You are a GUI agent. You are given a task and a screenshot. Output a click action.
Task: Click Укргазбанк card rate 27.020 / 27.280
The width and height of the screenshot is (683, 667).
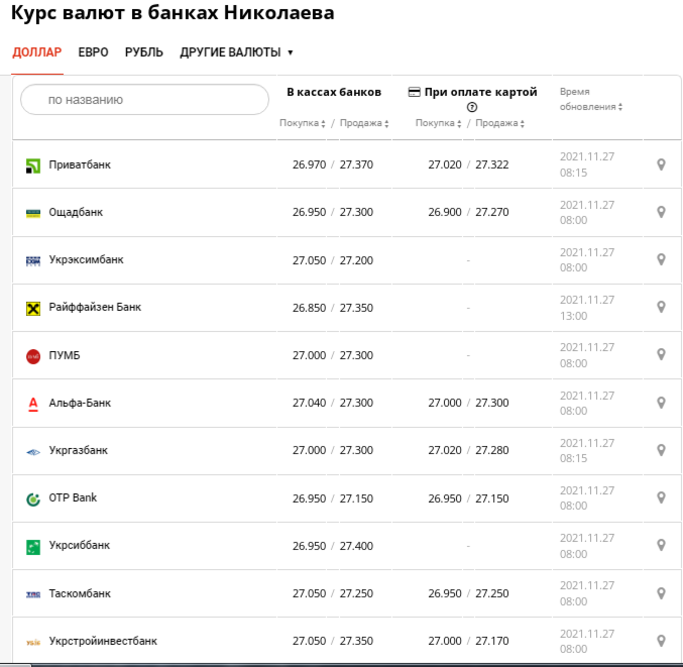(468, 450)
